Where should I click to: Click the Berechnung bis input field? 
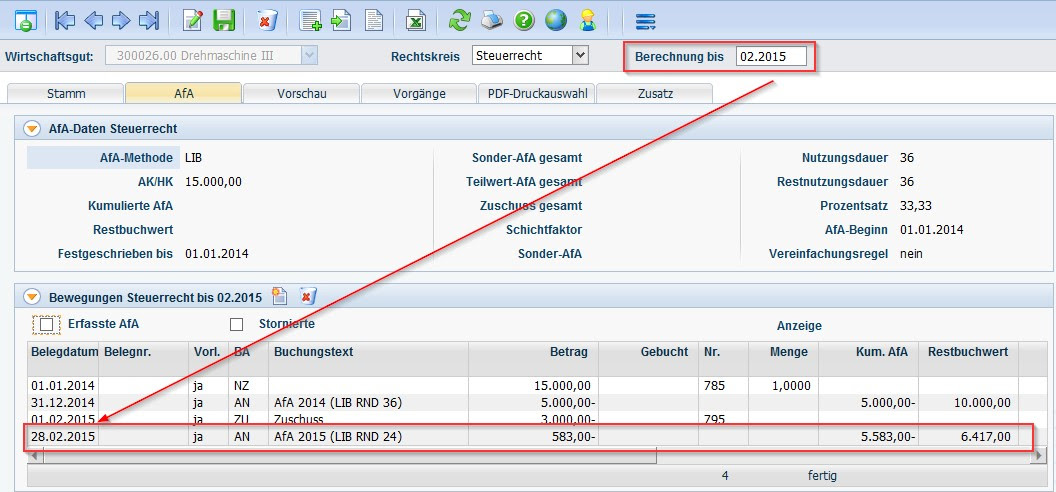[x=770, y=57]
